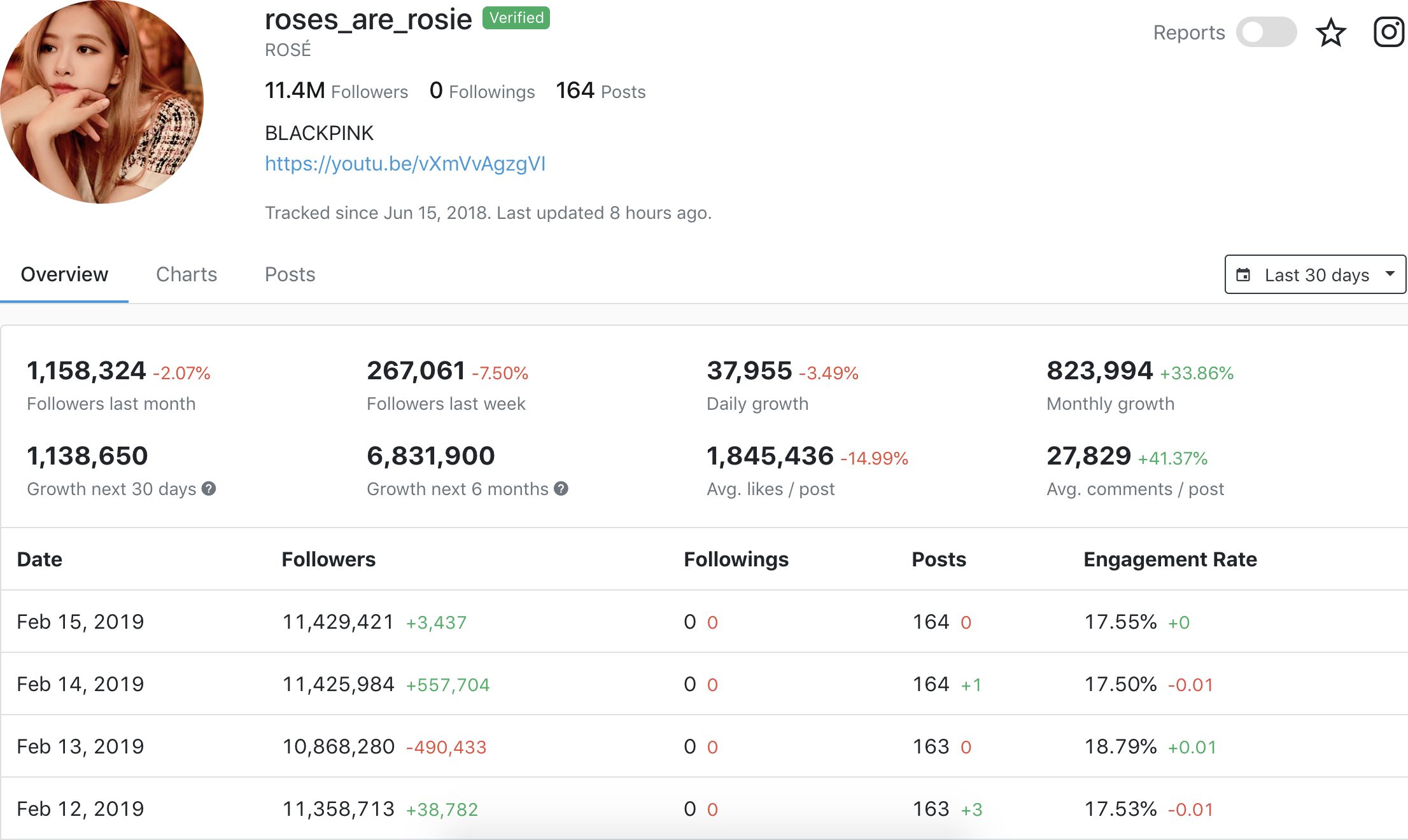This screenshot has height=840, width=1408.
Task: Toggle the Reports switch
Action: pyautogui.click(x=1265, y=32)
